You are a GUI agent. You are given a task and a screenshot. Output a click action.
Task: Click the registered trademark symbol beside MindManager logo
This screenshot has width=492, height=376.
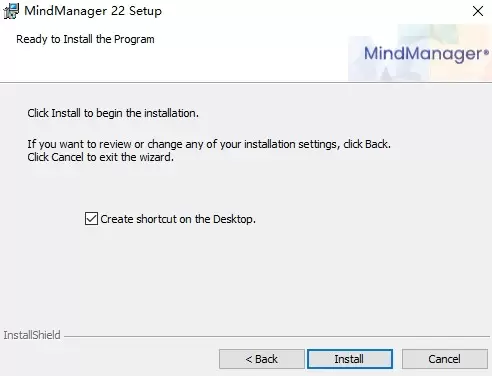click(x=486, y=52)
